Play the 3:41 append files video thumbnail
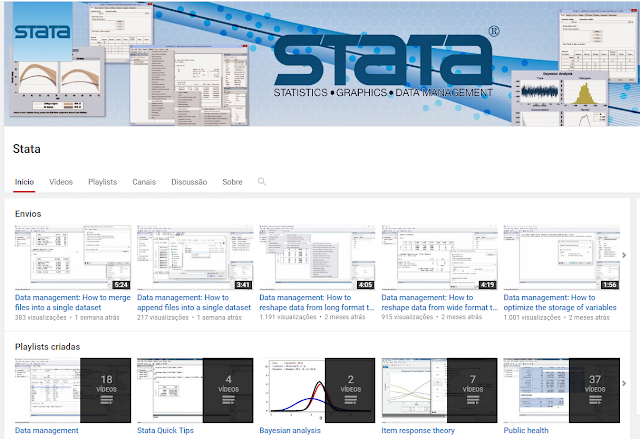This screenshot has height=439, width=640. [195, 257]
